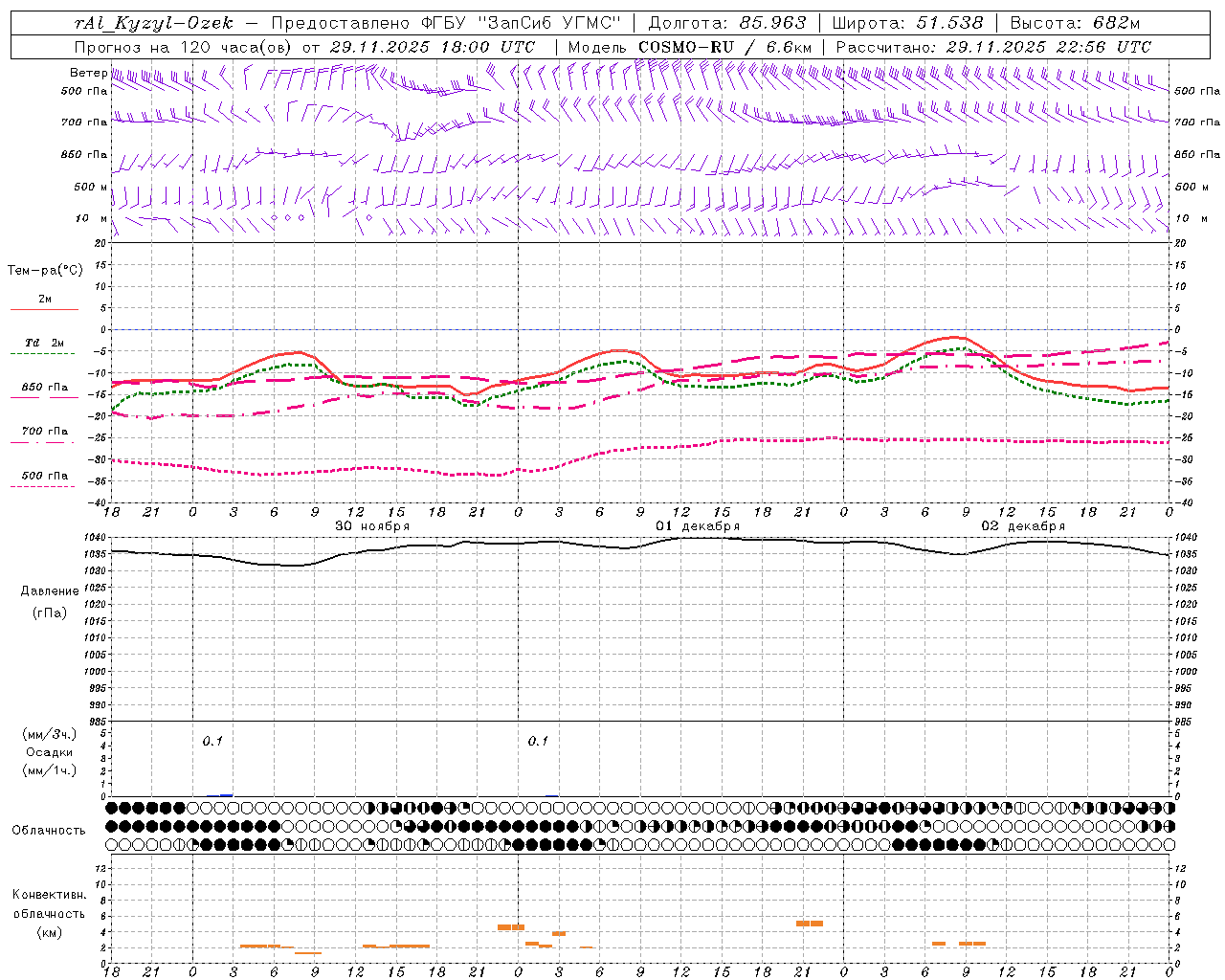Click the Ветер panel label
This screenshot has height=980, width=1225.
(88, 73)
